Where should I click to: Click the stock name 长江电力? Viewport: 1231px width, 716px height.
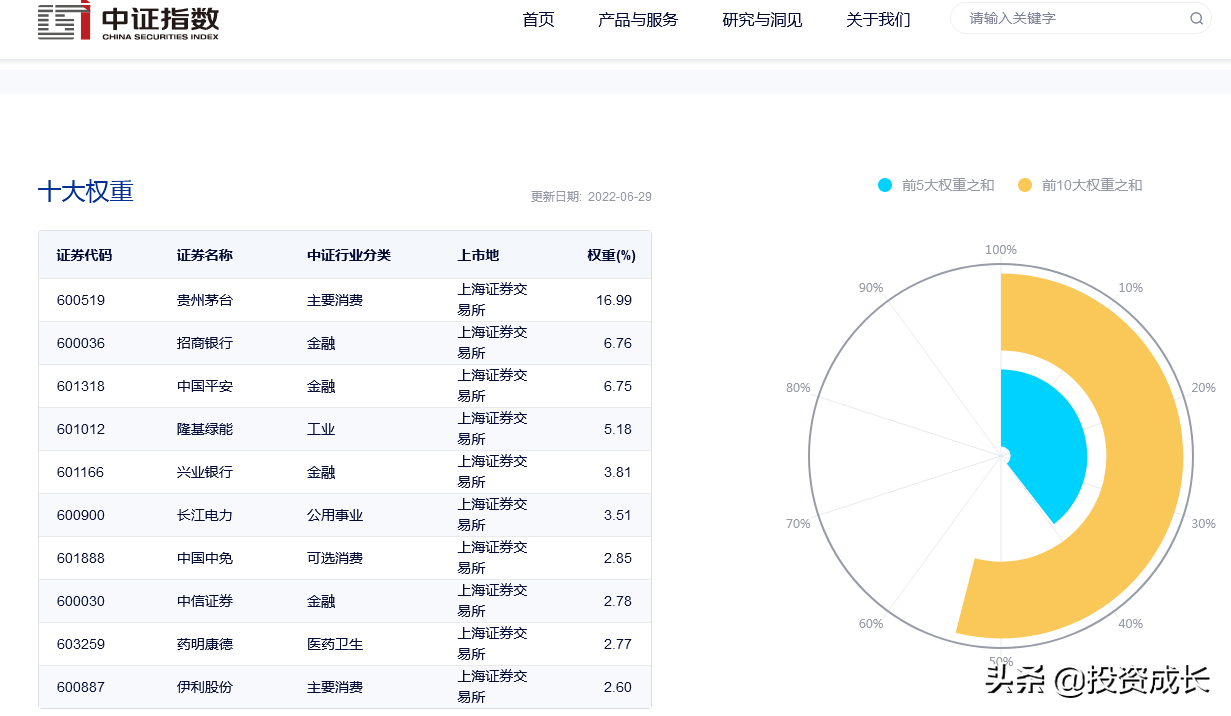pos(204,515)
